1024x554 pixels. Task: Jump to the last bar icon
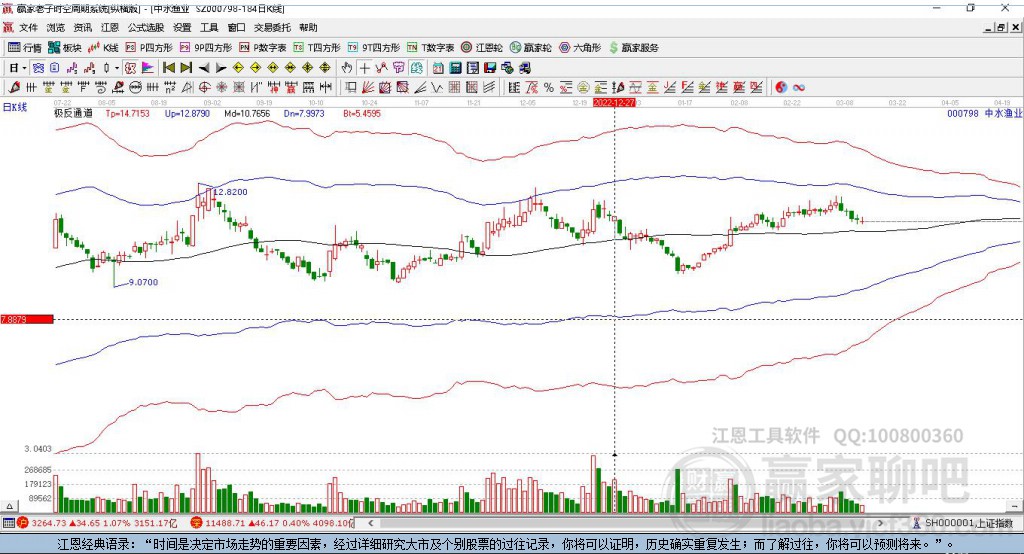click(x=186, y=68)
